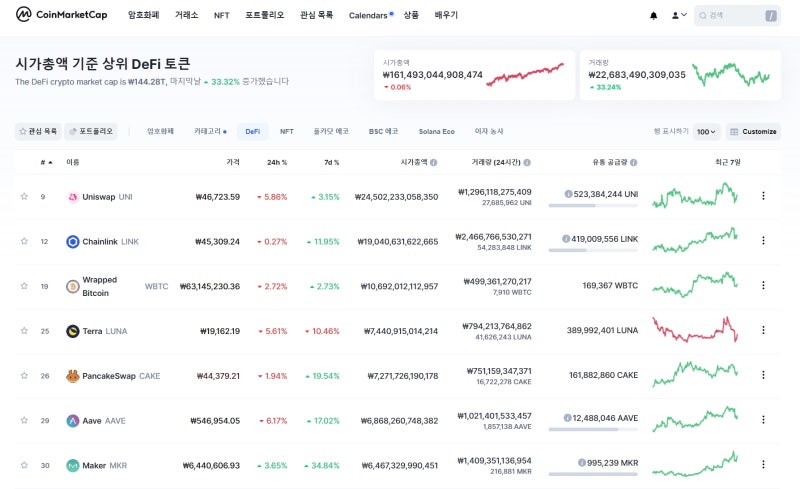Open the rows-per-page 100 dropdown

(x=707, y=132)
